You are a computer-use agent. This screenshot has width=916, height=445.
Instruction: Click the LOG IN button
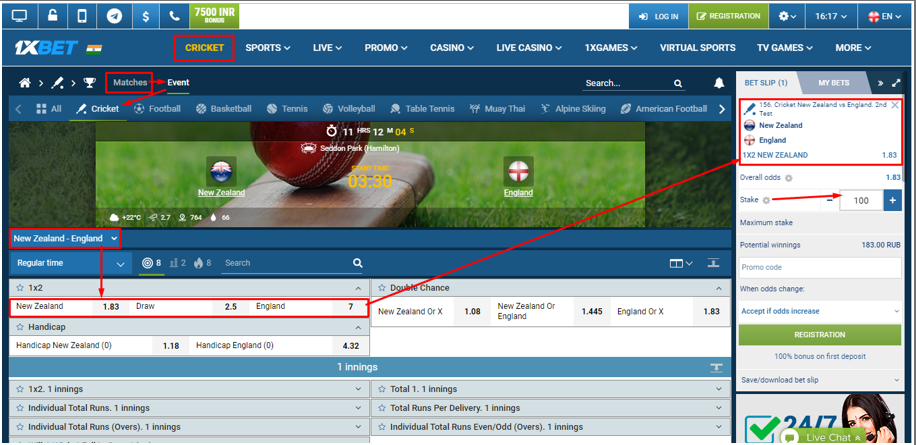pyautogui.click(x=658, y=16)
